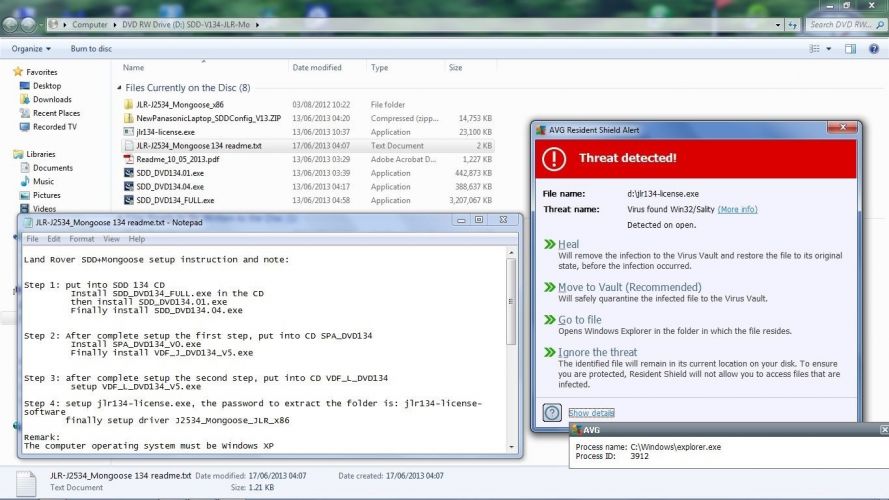889x500 pixels.
Task: Open the Videos library
Action: point(44,209)
